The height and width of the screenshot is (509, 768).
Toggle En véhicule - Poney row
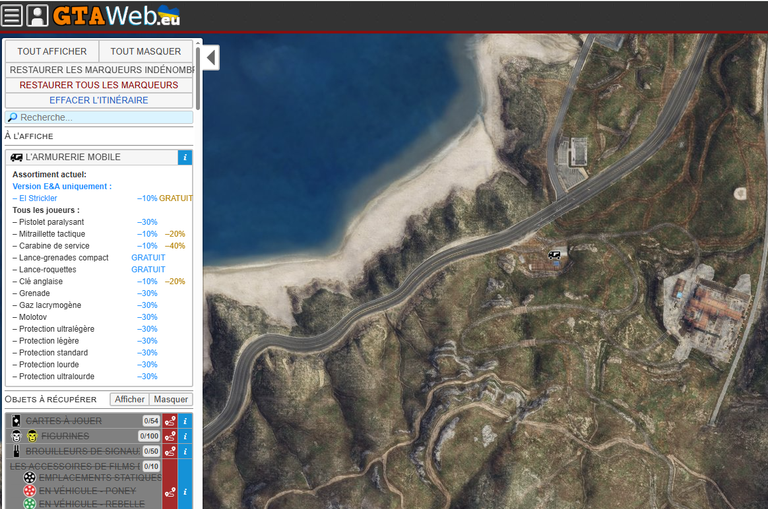(88, 491)
